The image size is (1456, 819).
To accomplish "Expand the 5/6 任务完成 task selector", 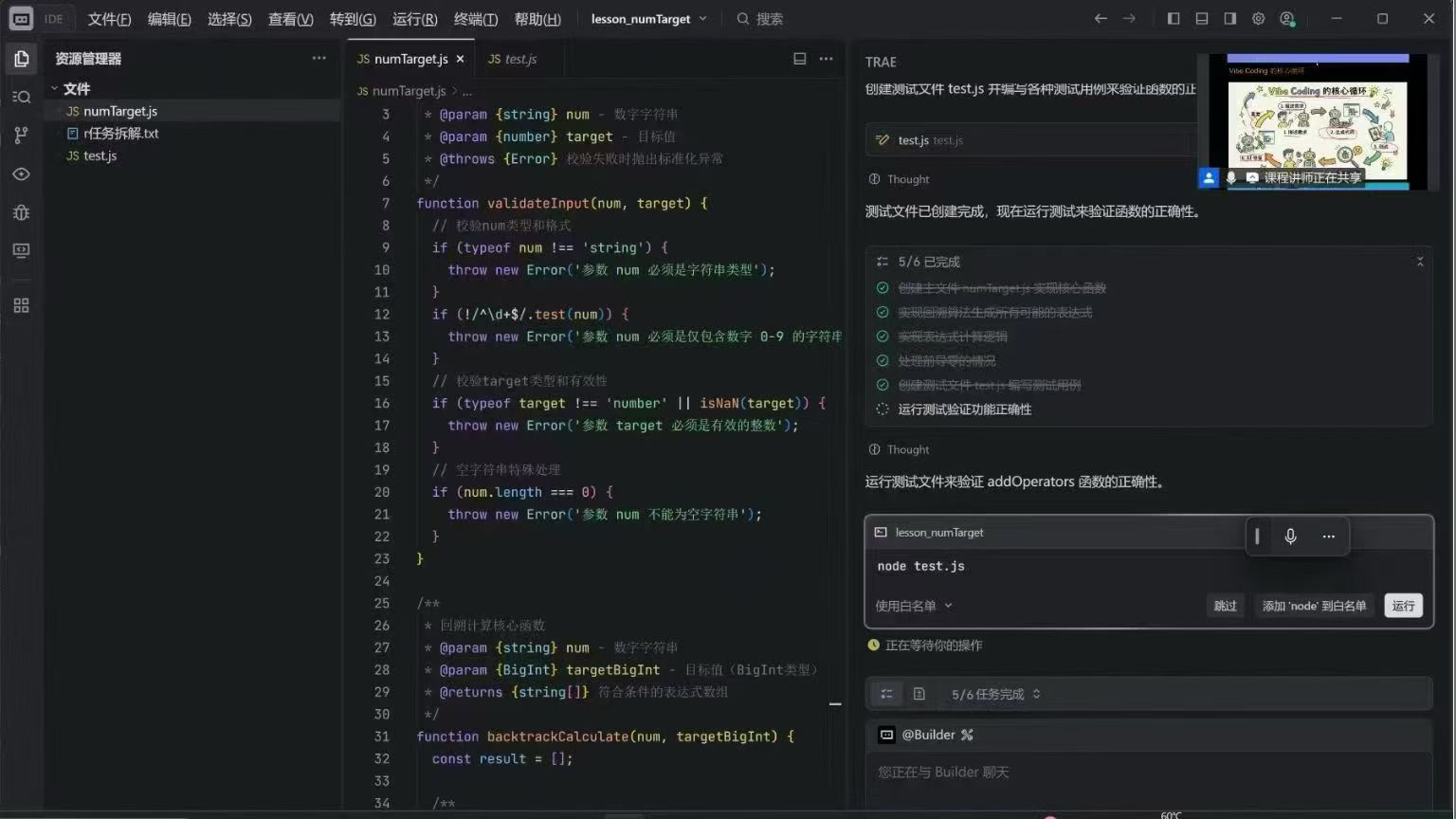I will coord(995,694).
